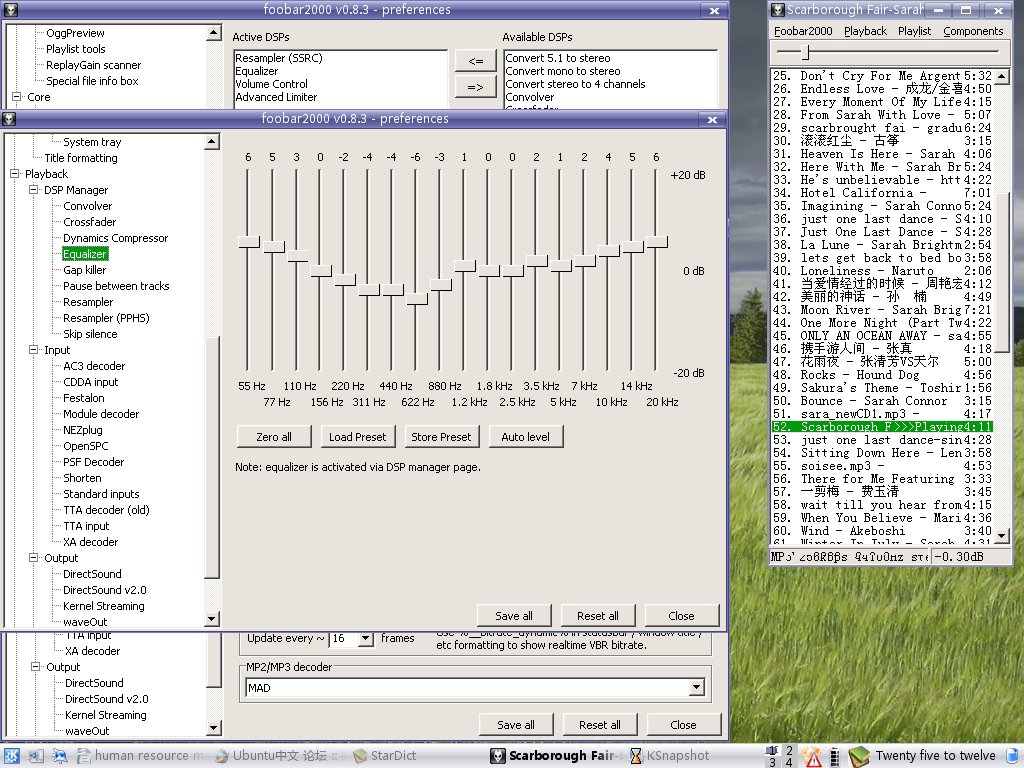
Task: Open the KDE K menu launcher
Action: pos(12,756)
